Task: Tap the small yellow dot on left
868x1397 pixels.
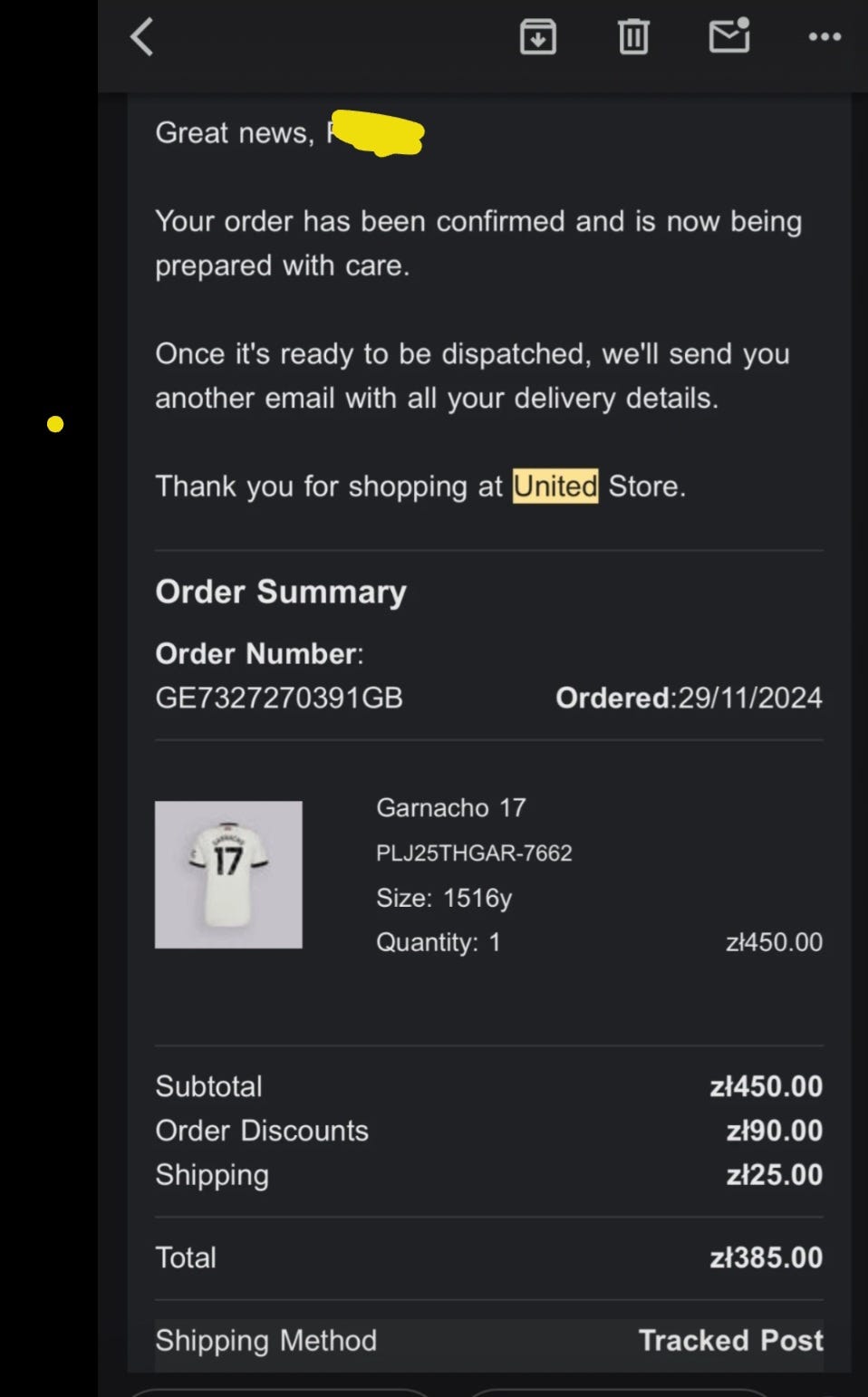Action: pyautogui.click(x=55, y=424)
